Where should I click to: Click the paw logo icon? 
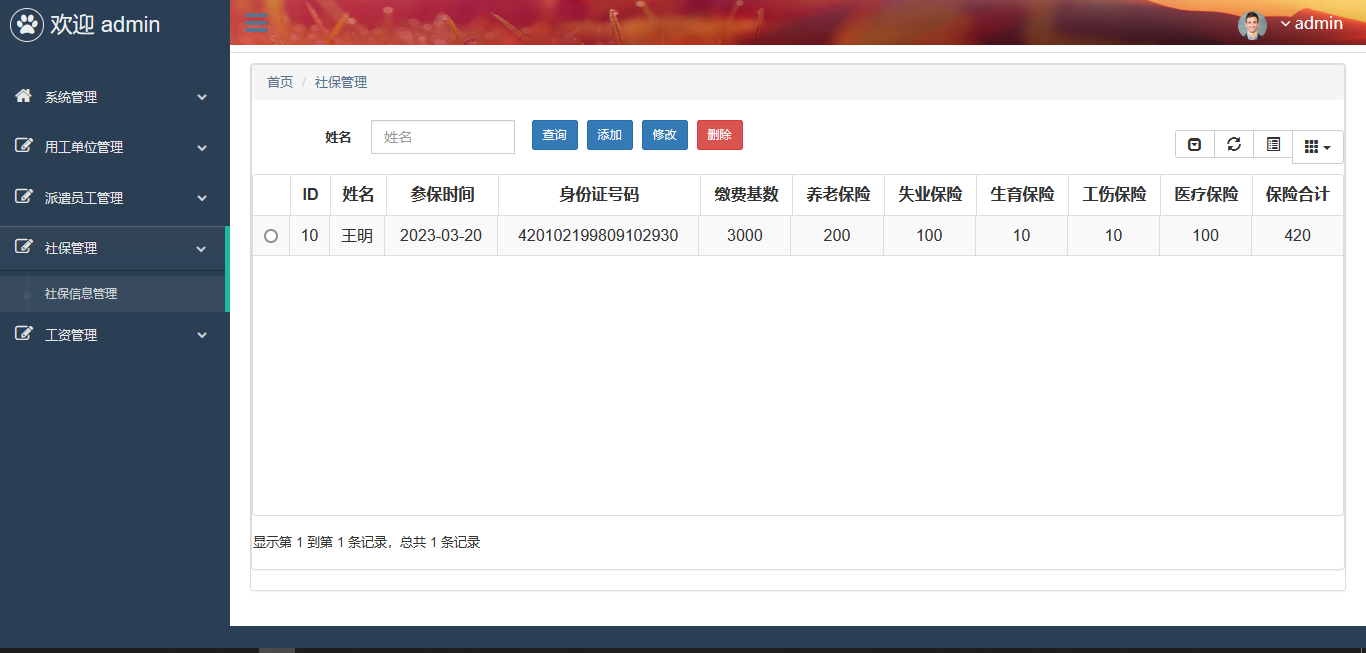click(27, 24)
